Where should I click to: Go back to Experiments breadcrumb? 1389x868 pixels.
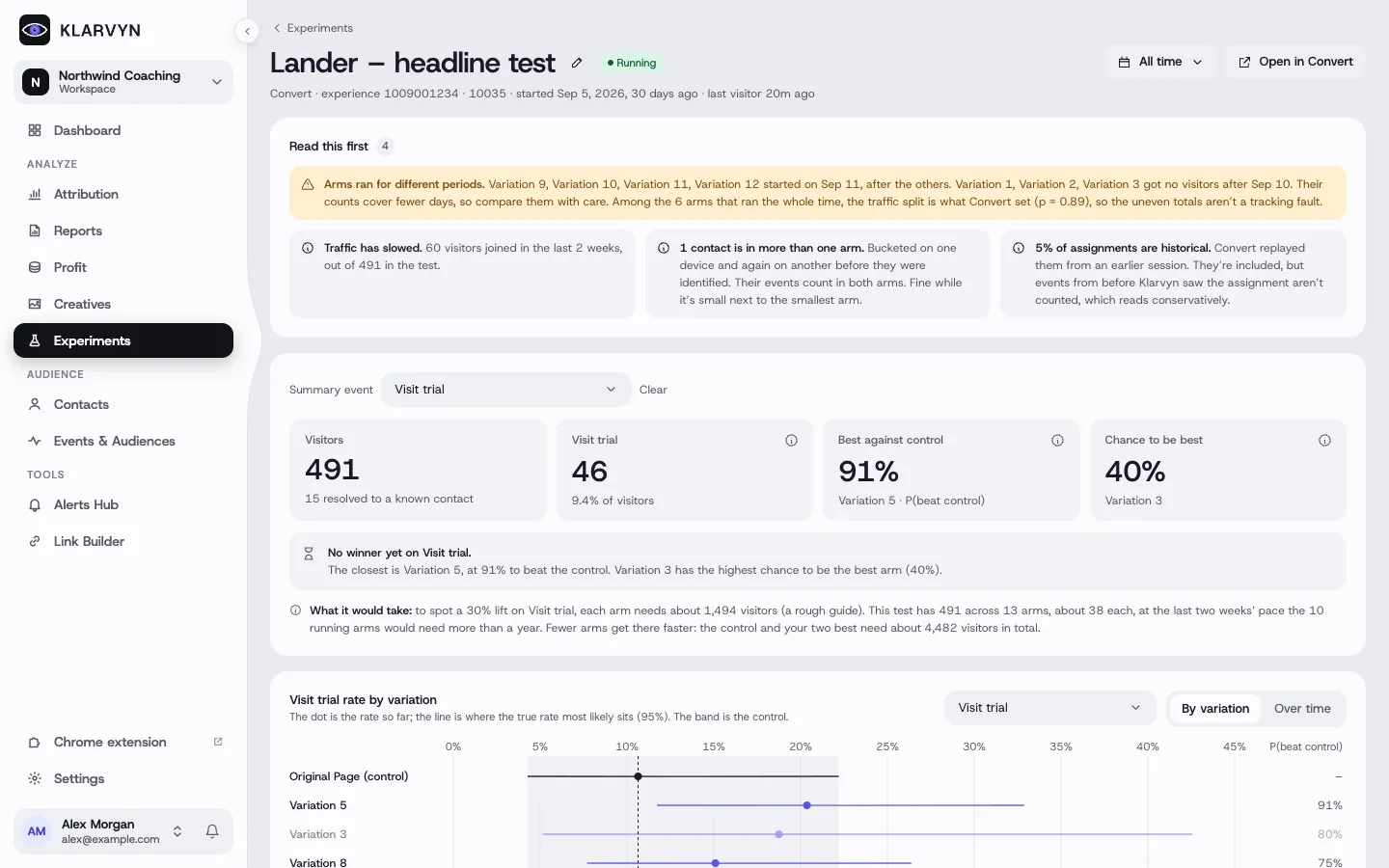pyautogui.click(x=313, y=28)
